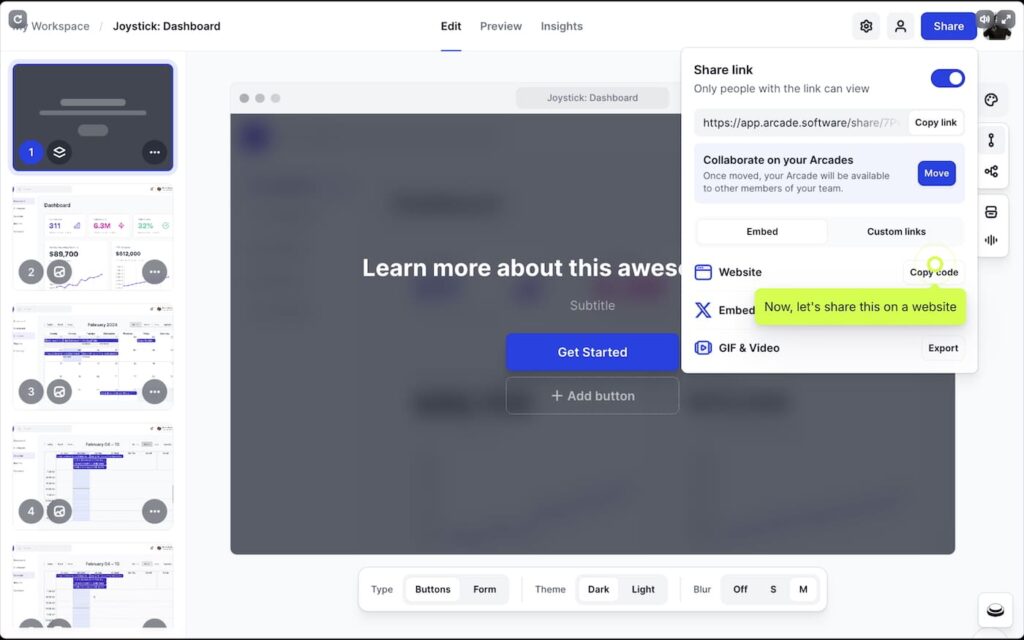Select the Custom links tab
Screen dimensions: 1024x640
point(896,232)
